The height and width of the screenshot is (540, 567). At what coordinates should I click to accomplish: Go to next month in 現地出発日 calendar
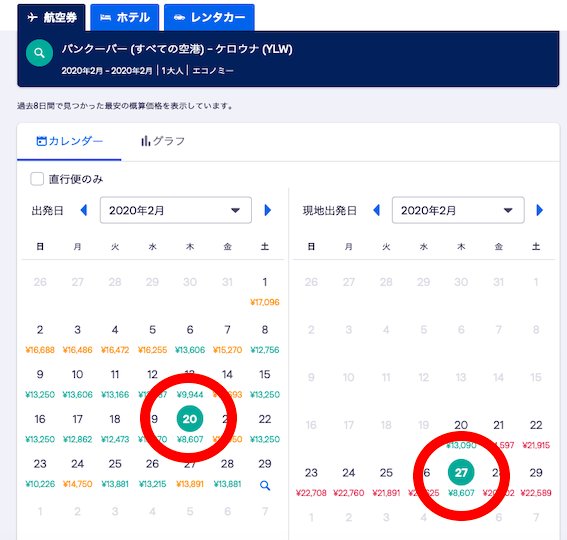pos(540,210)
